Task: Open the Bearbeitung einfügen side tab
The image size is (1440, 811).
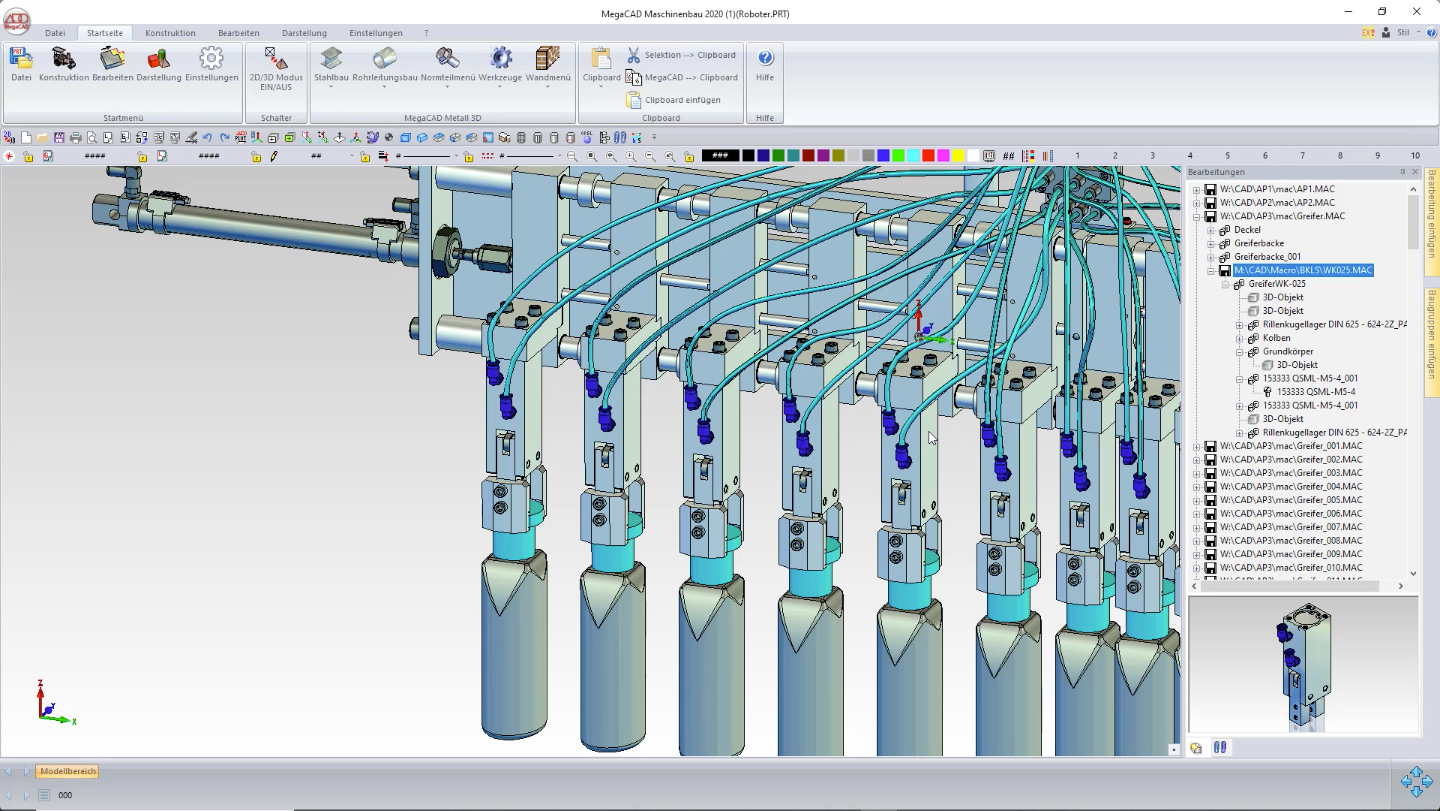Action: click(x=1431, y=220)
